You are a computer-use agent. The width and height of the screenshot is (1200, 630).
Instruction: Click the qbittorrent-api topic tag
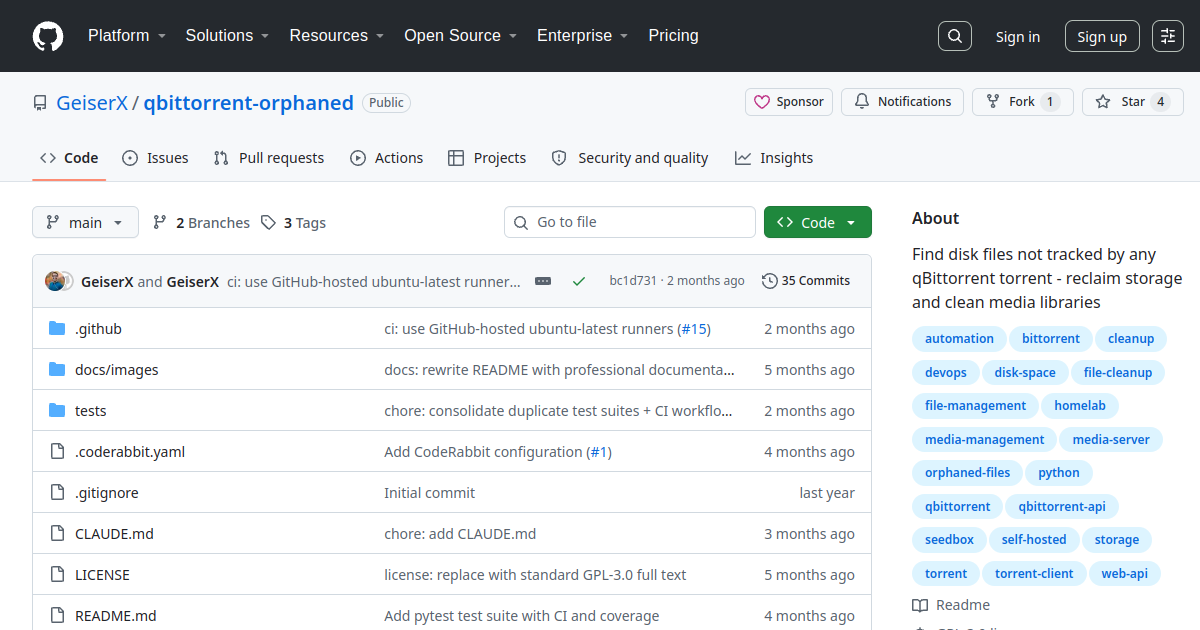(1062, 507)
